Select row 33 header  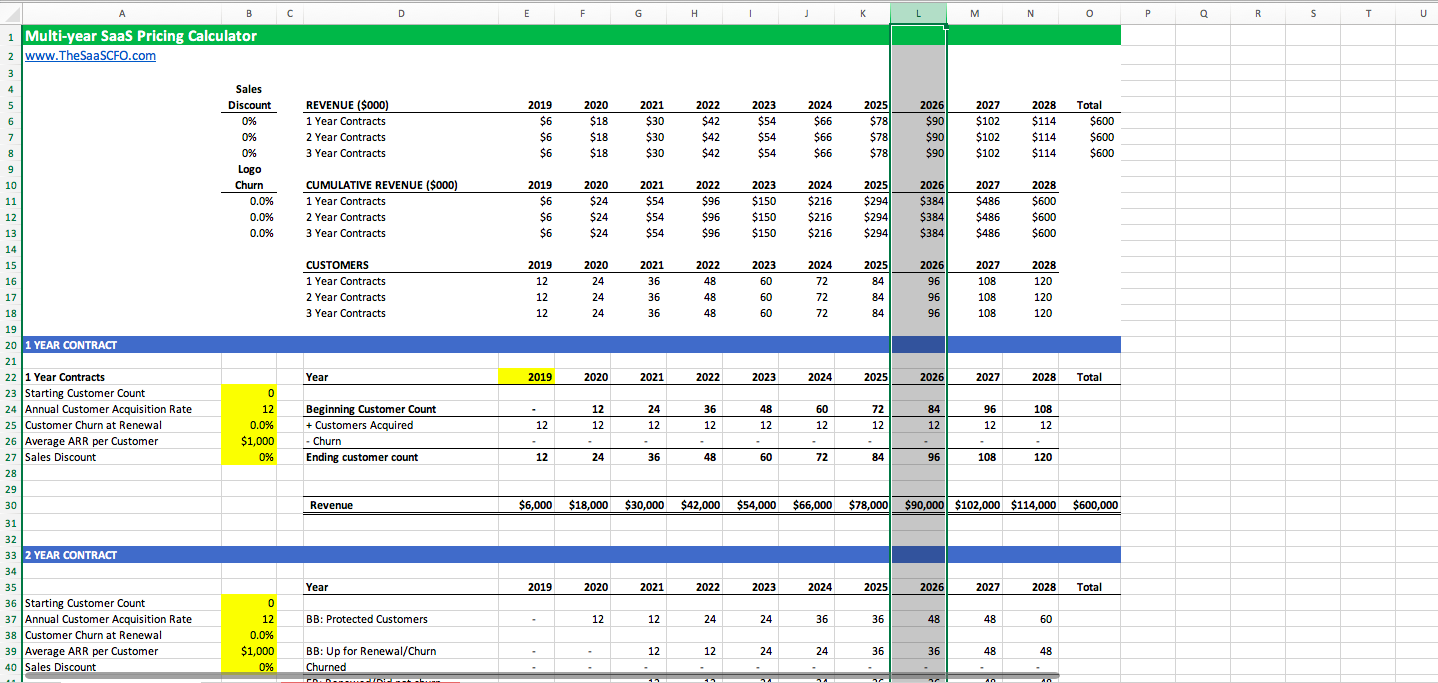(10, 555)
